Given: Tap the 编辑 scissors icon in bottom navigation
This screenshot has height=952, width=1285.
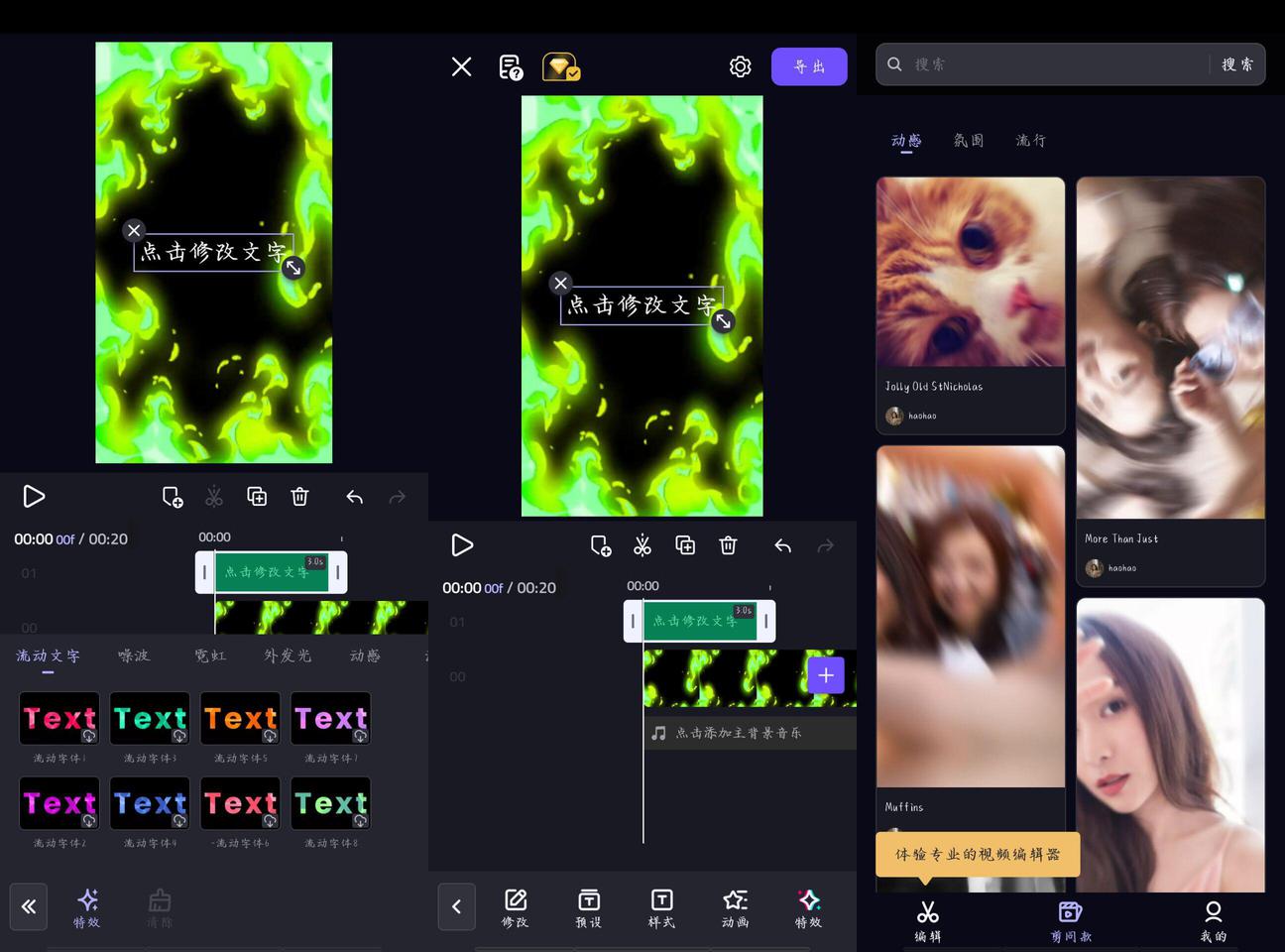Looking at the screenshot, I should [x=927, y=919].
